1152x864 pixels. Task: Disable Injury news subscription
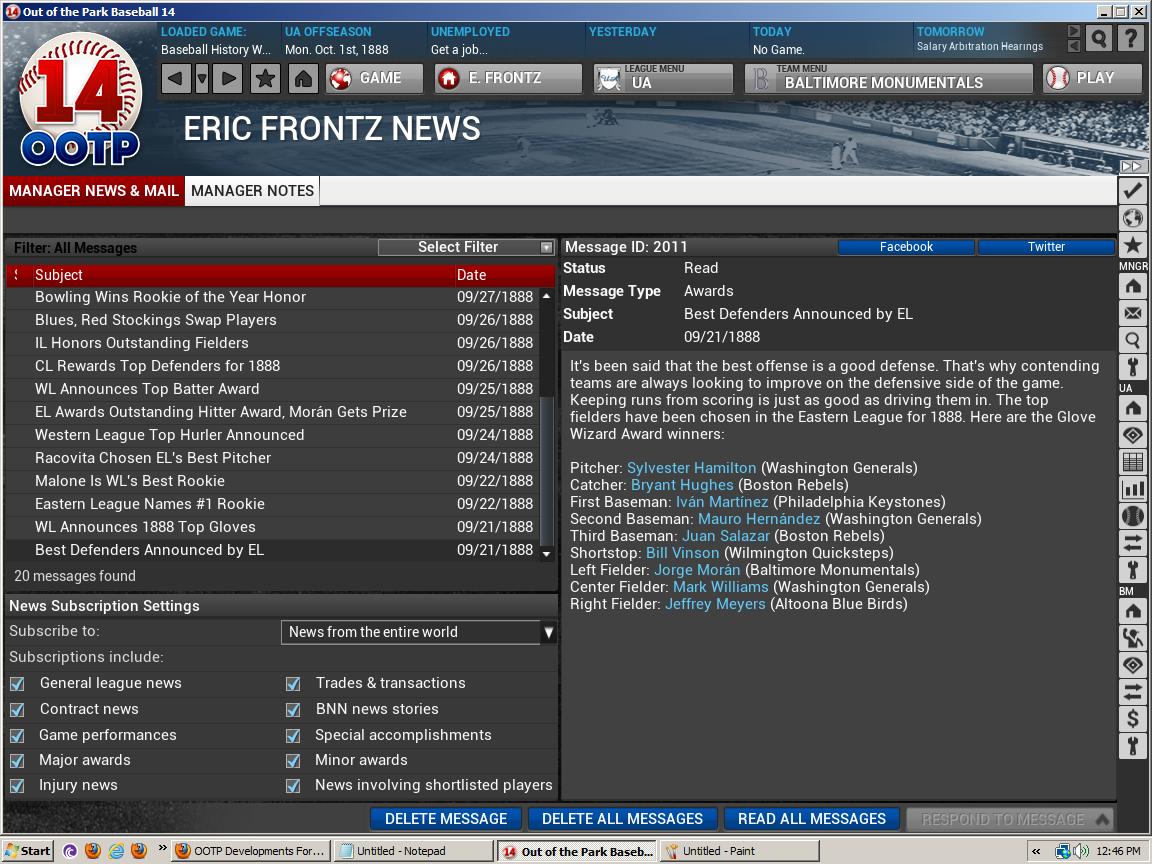click(17, 786)
